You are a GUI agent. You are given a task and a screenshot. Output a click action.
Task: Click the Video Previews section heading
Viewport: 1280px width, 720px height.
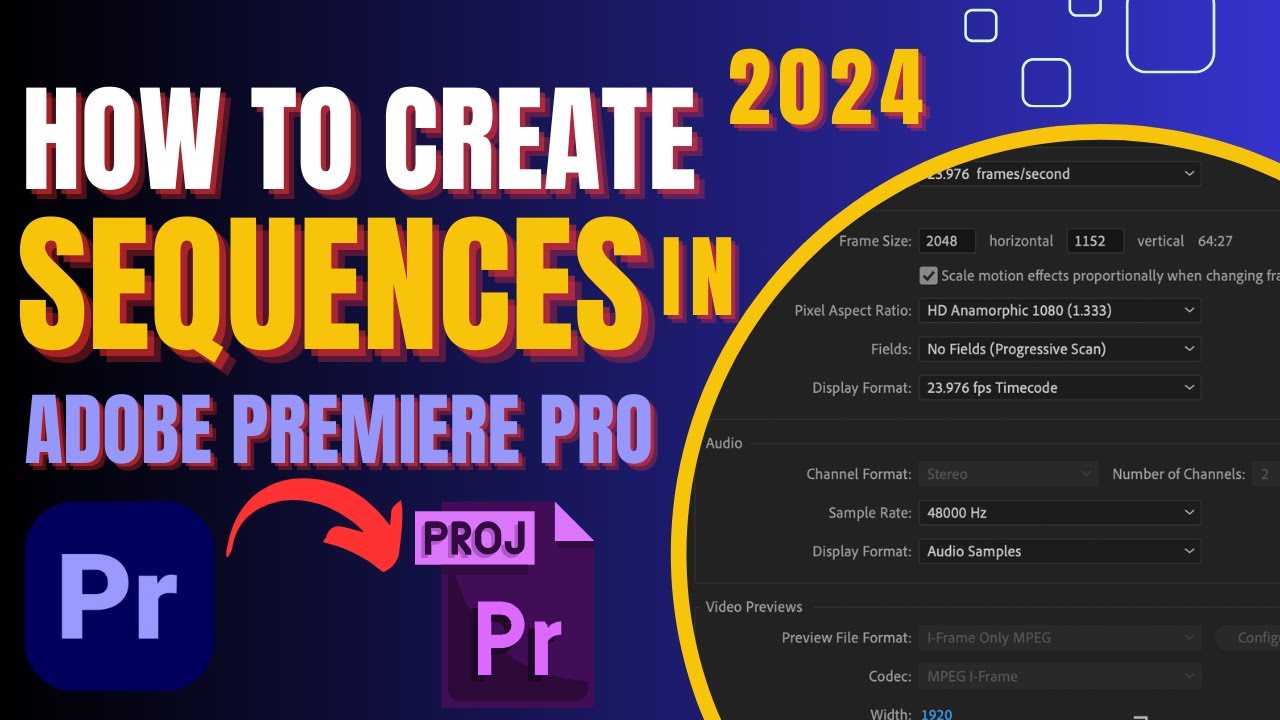tap(754, 606)
